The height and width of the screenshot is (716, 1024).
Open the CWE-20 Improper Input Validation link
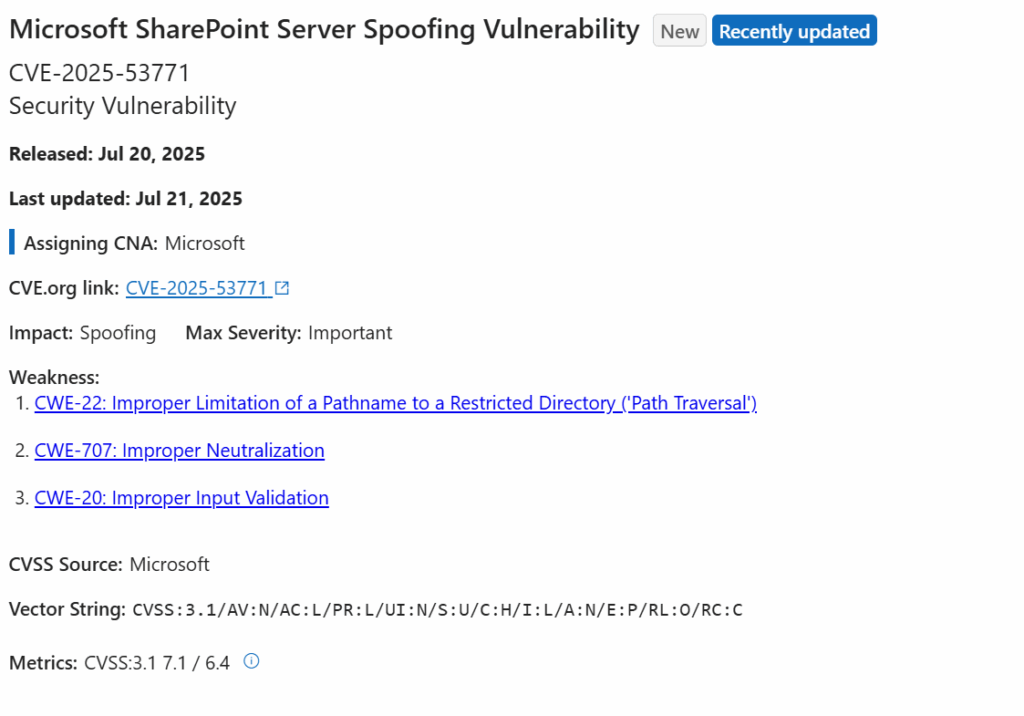[x=181, y=497]
